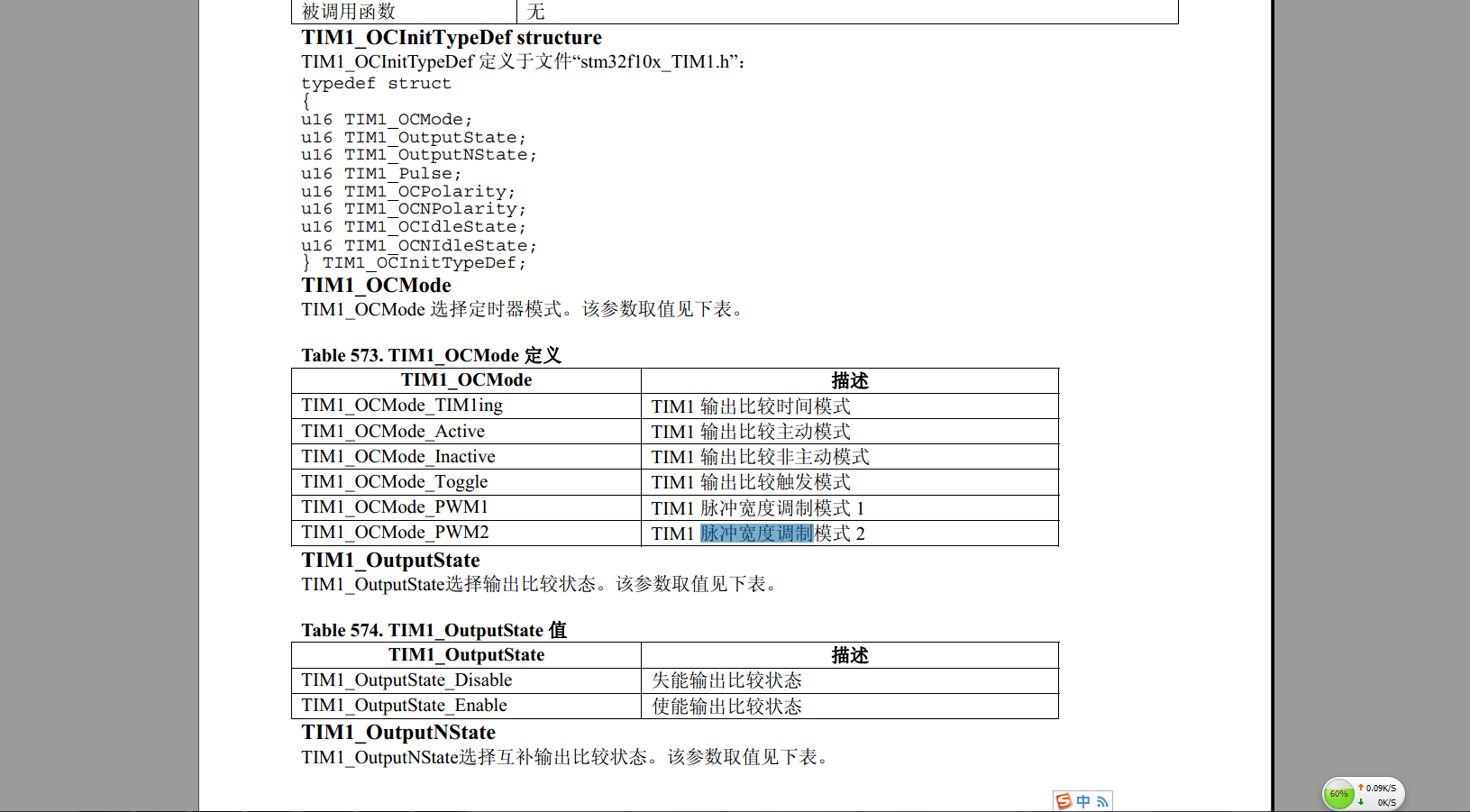Viewport: 1470px width, 812px height.
Task: Click the TIM1_OCMode_Active table cell
Action: coord(393,432)
